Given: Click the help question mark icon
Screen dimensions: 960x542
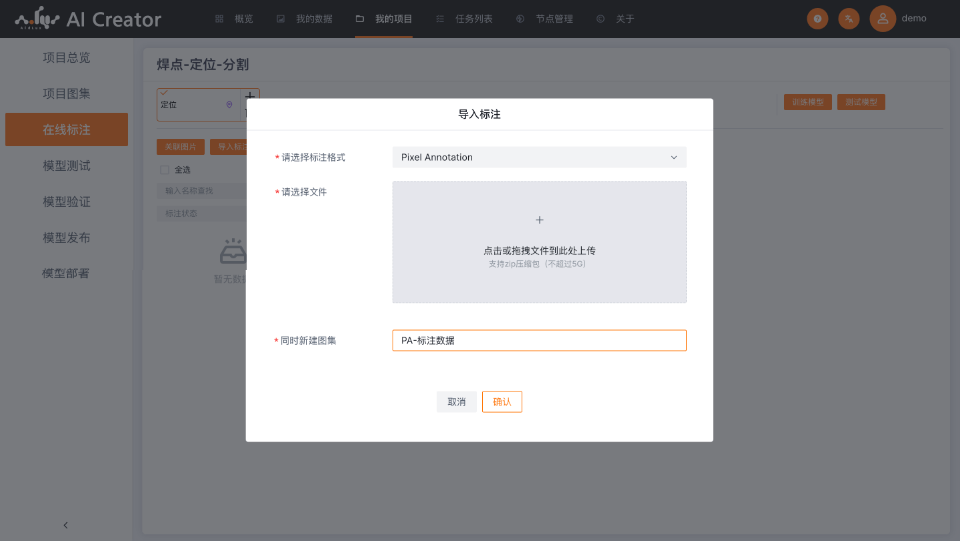Looking at the screenshot, I should coord(818,18).
